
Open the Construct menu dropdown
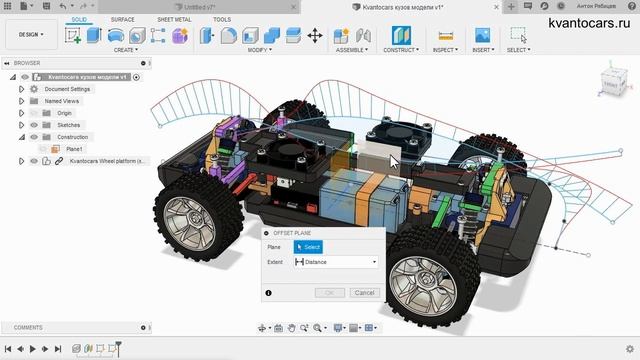(401, 50)
